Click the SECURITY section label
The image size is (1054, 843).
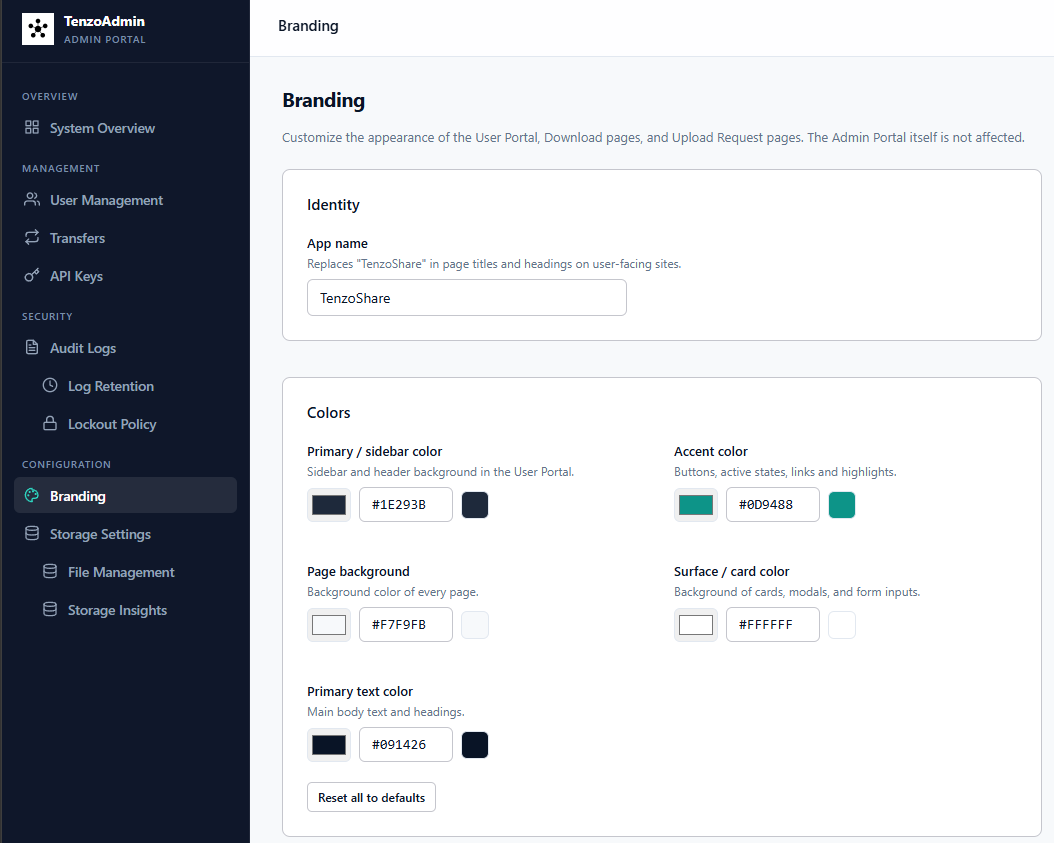pos(47,316)
